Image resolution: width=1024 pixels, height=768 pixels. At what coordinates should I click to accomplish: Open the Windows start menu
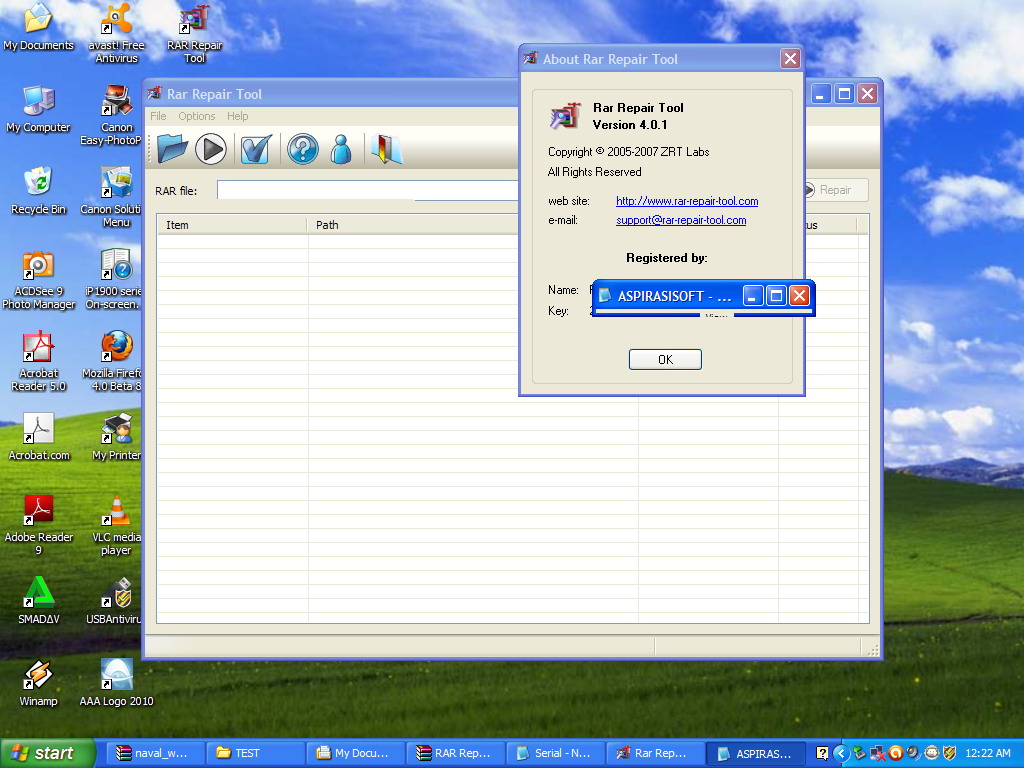click(46, 753)
